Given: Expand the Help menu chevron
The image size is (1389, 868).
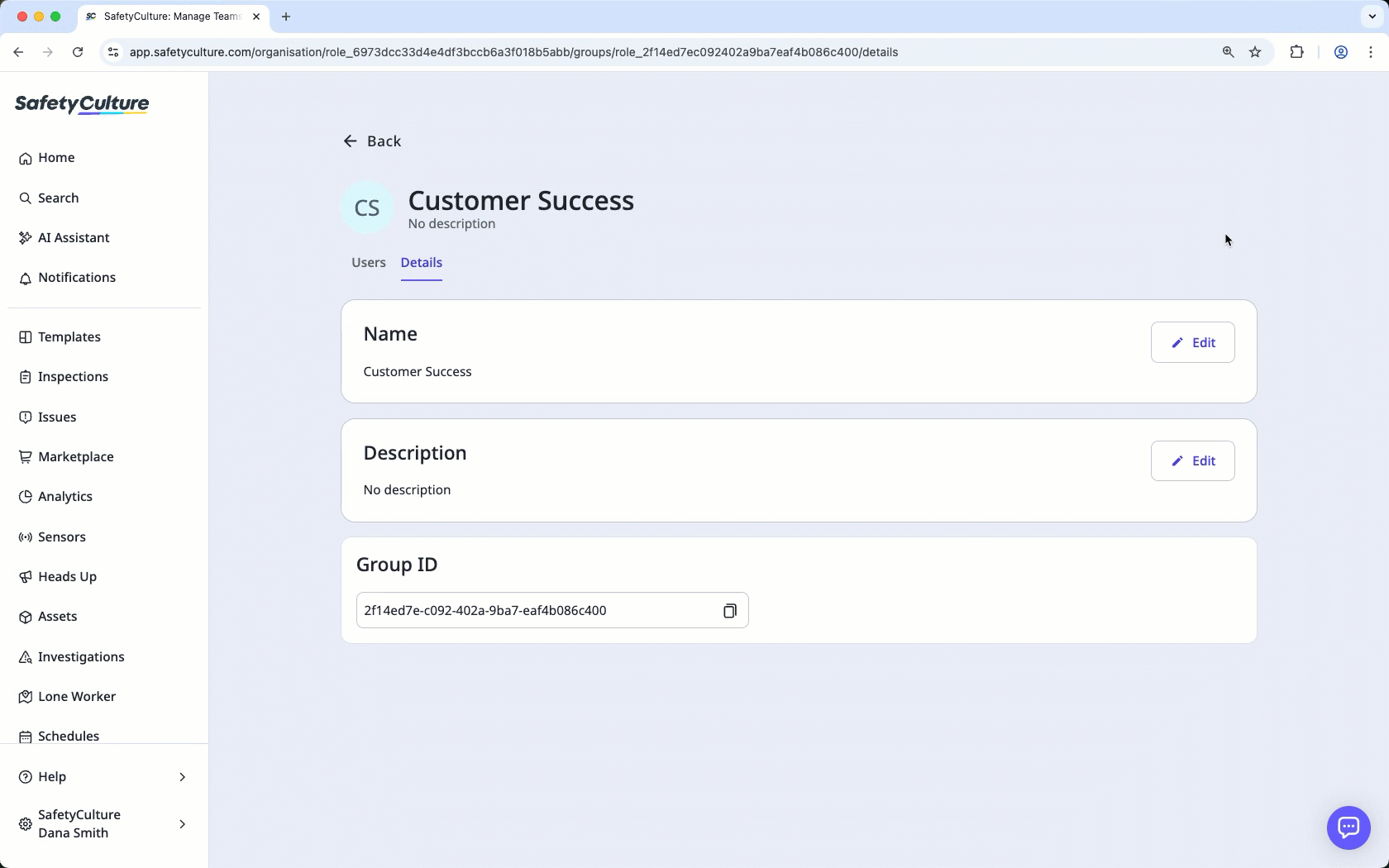Looking at the screenshot, I should click(183, 777).
